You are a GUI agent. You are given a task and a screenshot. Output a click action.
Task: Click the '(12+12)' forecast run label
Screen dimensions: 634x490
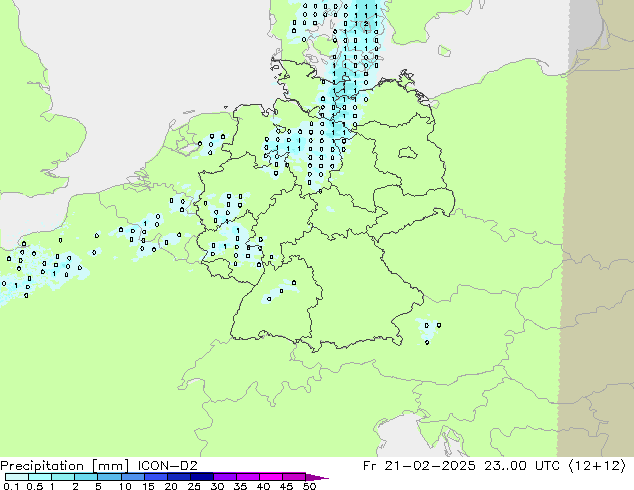click(x=597, y=466)
